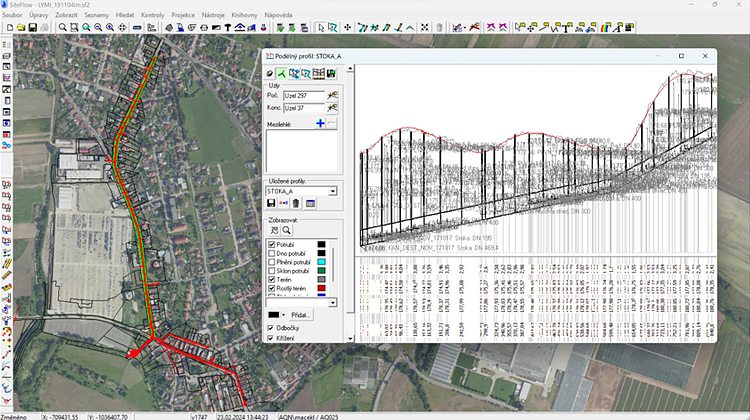Open the black color picker dropdown arrow
Screen dimensions: 750x420
tap(283, 315)
